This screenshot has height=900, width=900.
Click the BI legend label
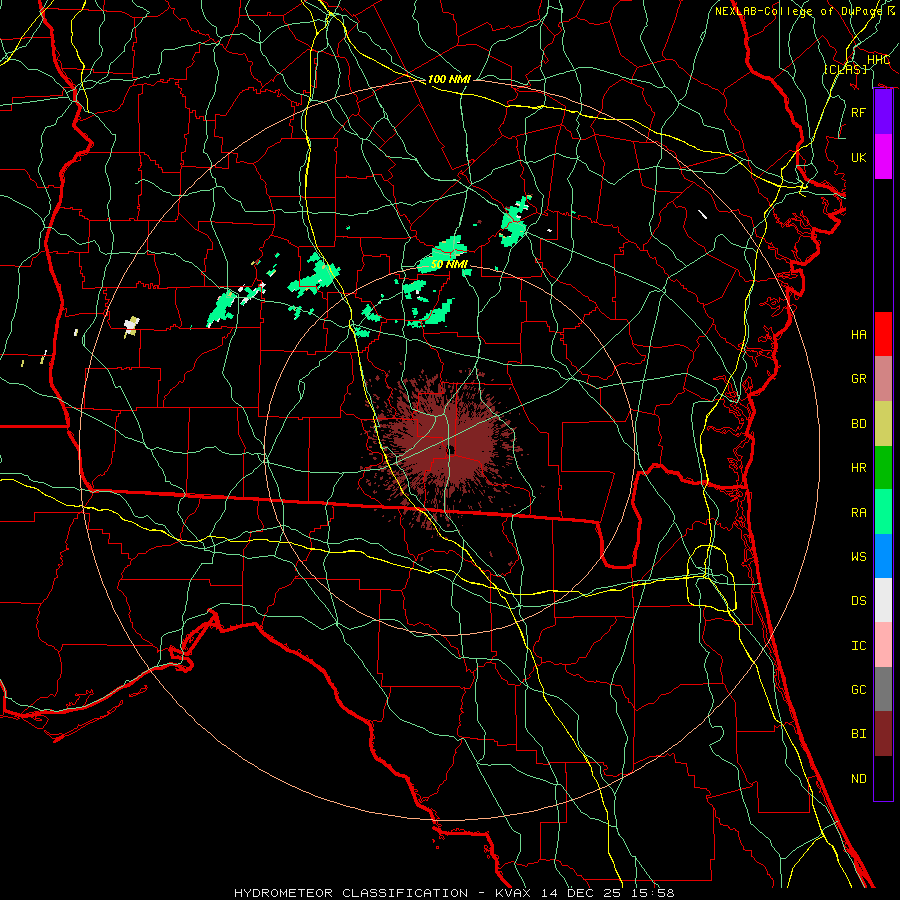click(x=858, y=734)
